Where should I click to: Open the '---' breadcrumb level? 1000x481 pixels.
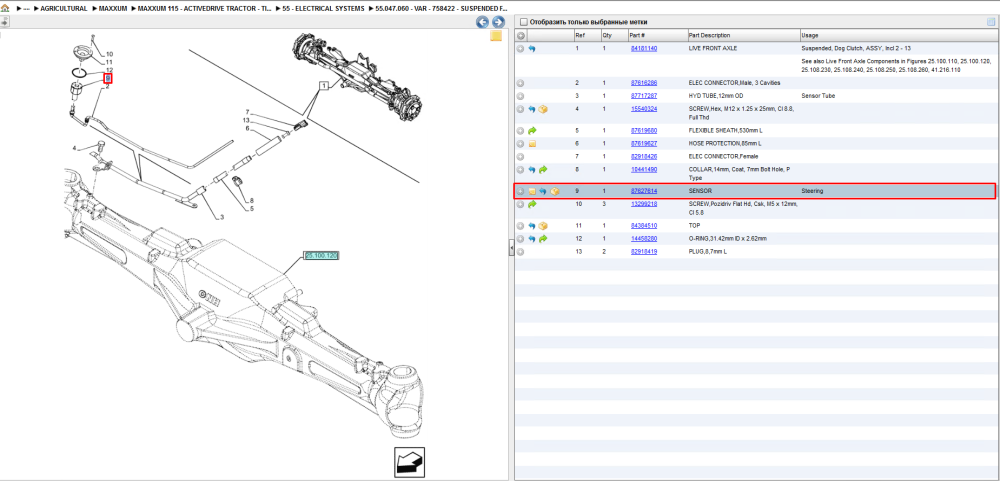tap(26, 9)
